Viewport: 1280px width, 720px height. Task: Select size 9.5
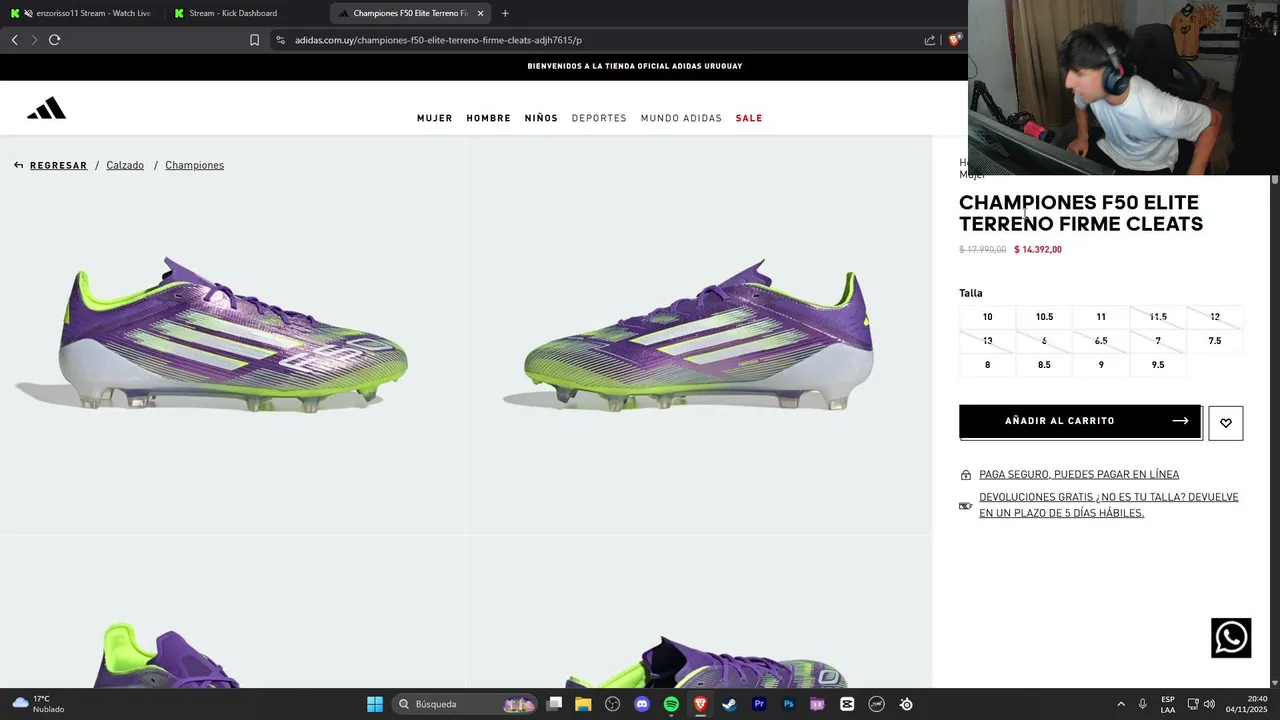pyautogui.click(x=1158, y=365)
